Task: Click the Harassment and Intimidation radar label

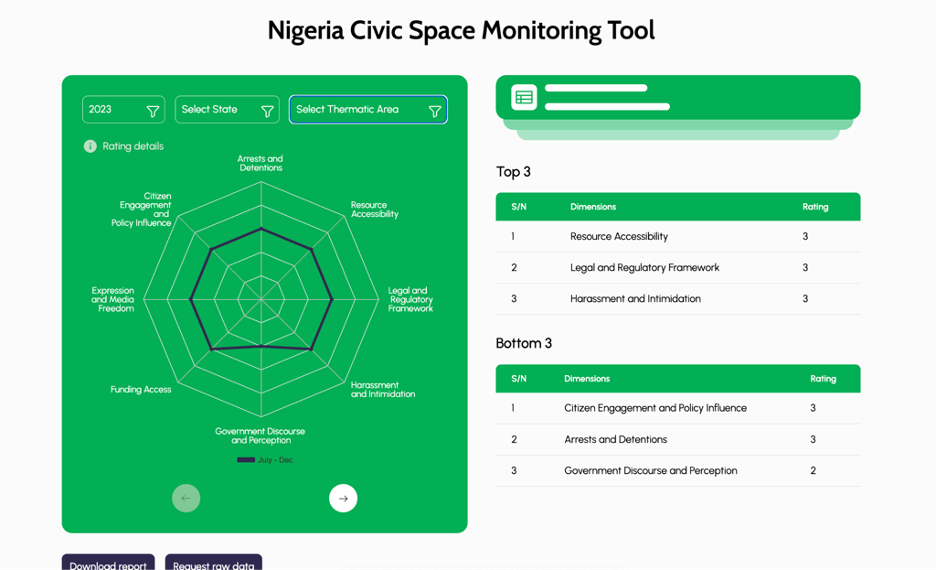Action: 383,390
